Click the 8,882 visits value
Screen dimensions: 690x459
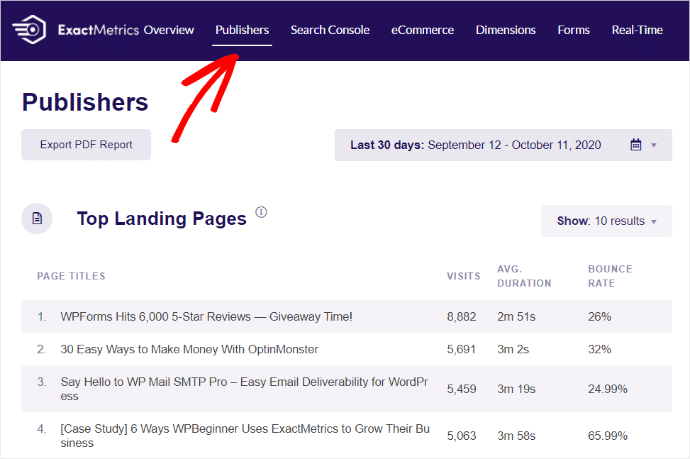pos(461,317)
